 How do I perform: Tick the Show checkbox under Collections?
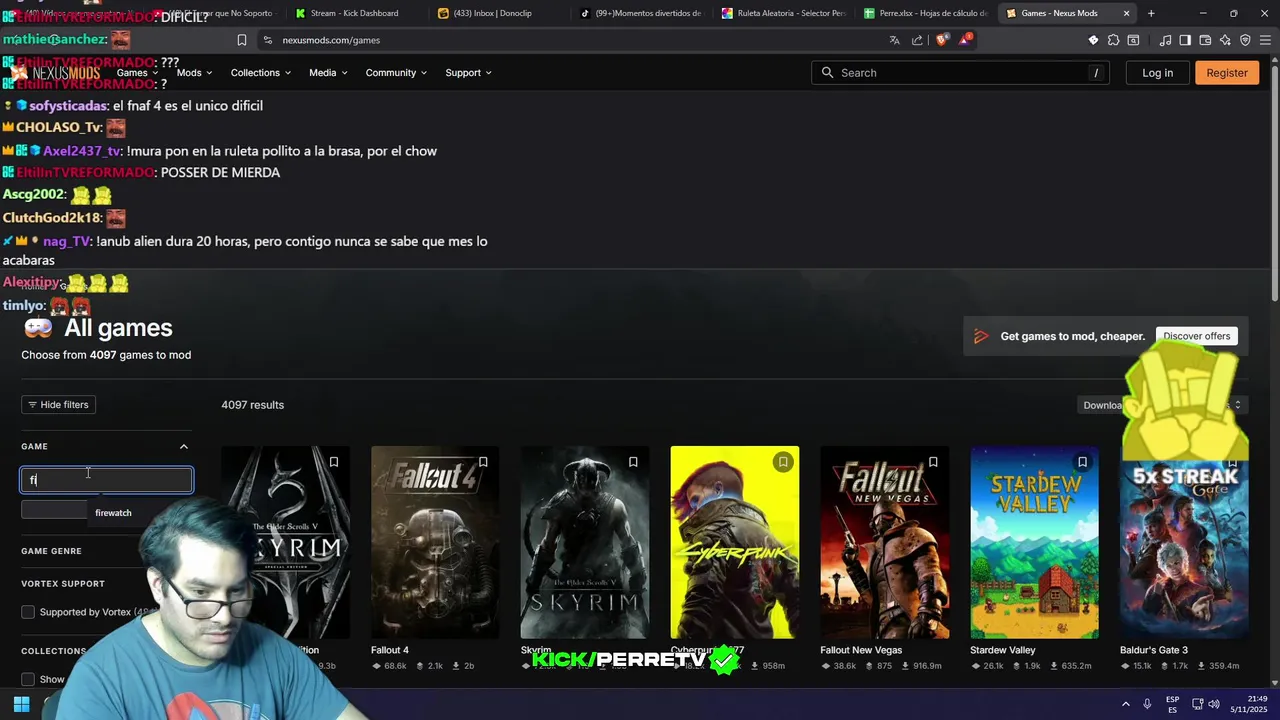(x=28, y=679)
